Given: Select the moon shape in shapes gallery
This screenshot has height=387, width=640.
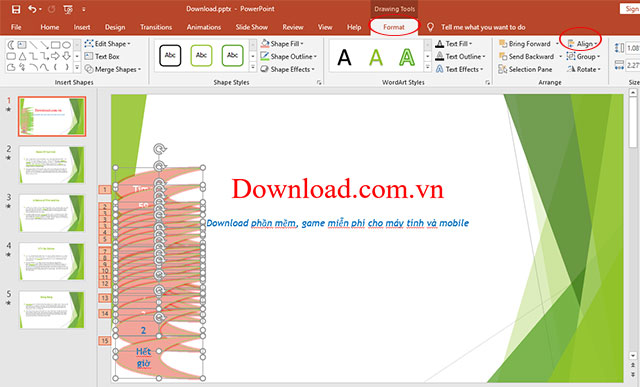Looking at the screenshot, I should [11, 44].
